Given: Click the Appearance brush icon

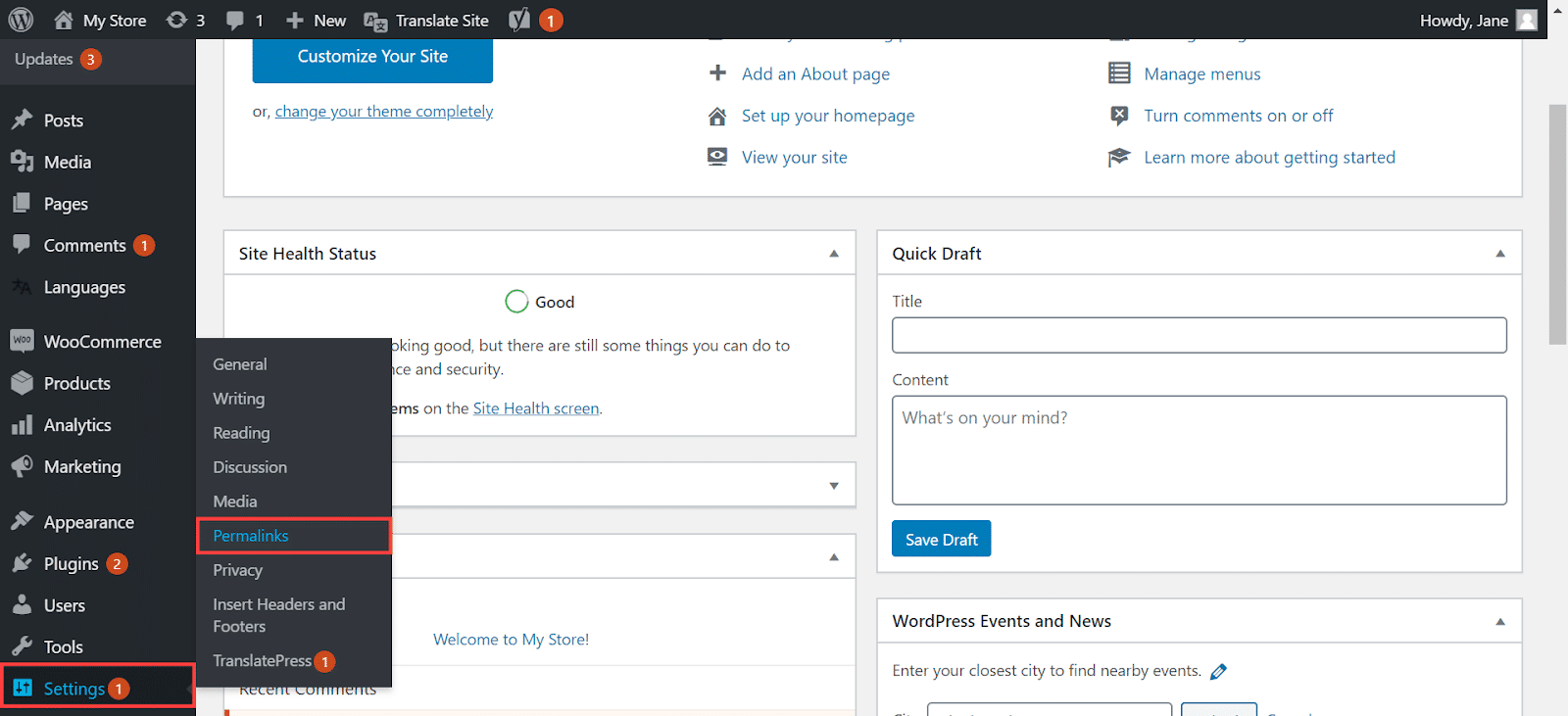Looking at the screenshot, I should coord(22,521).
